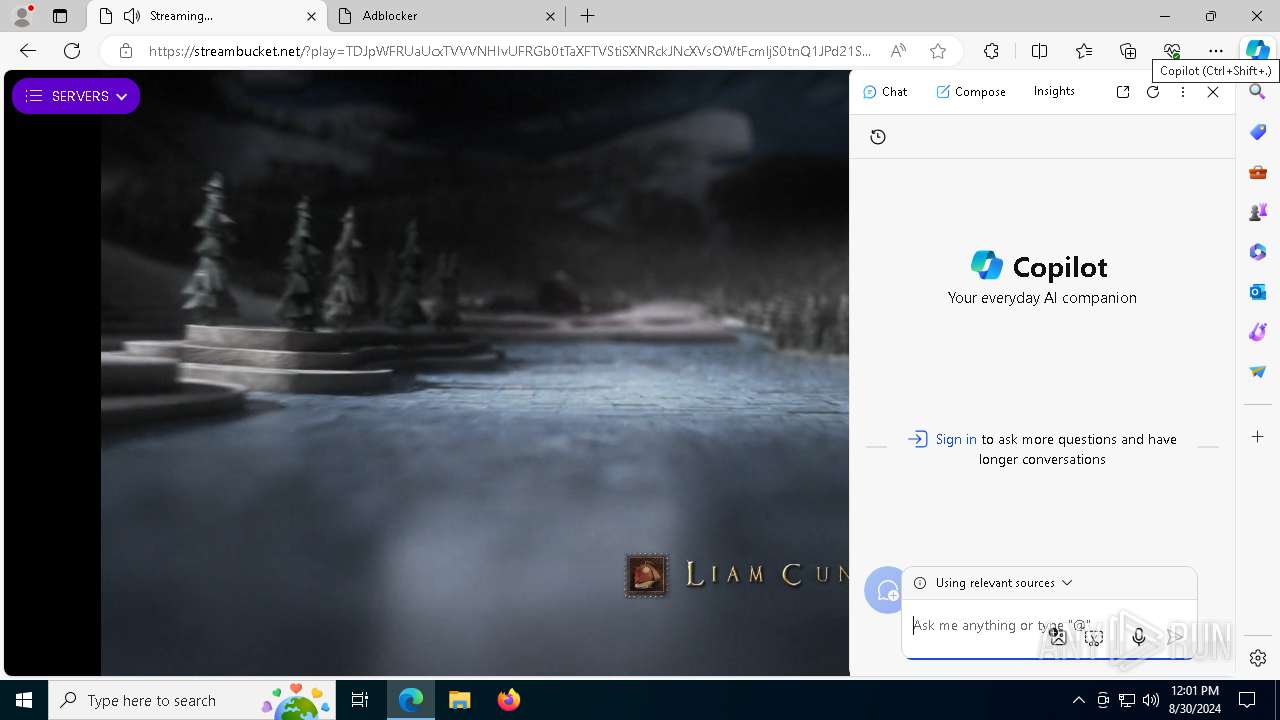Open Task View on taskbar
Screen dimensions: 1280x720
pyautogui.click(x=360, y=700)
